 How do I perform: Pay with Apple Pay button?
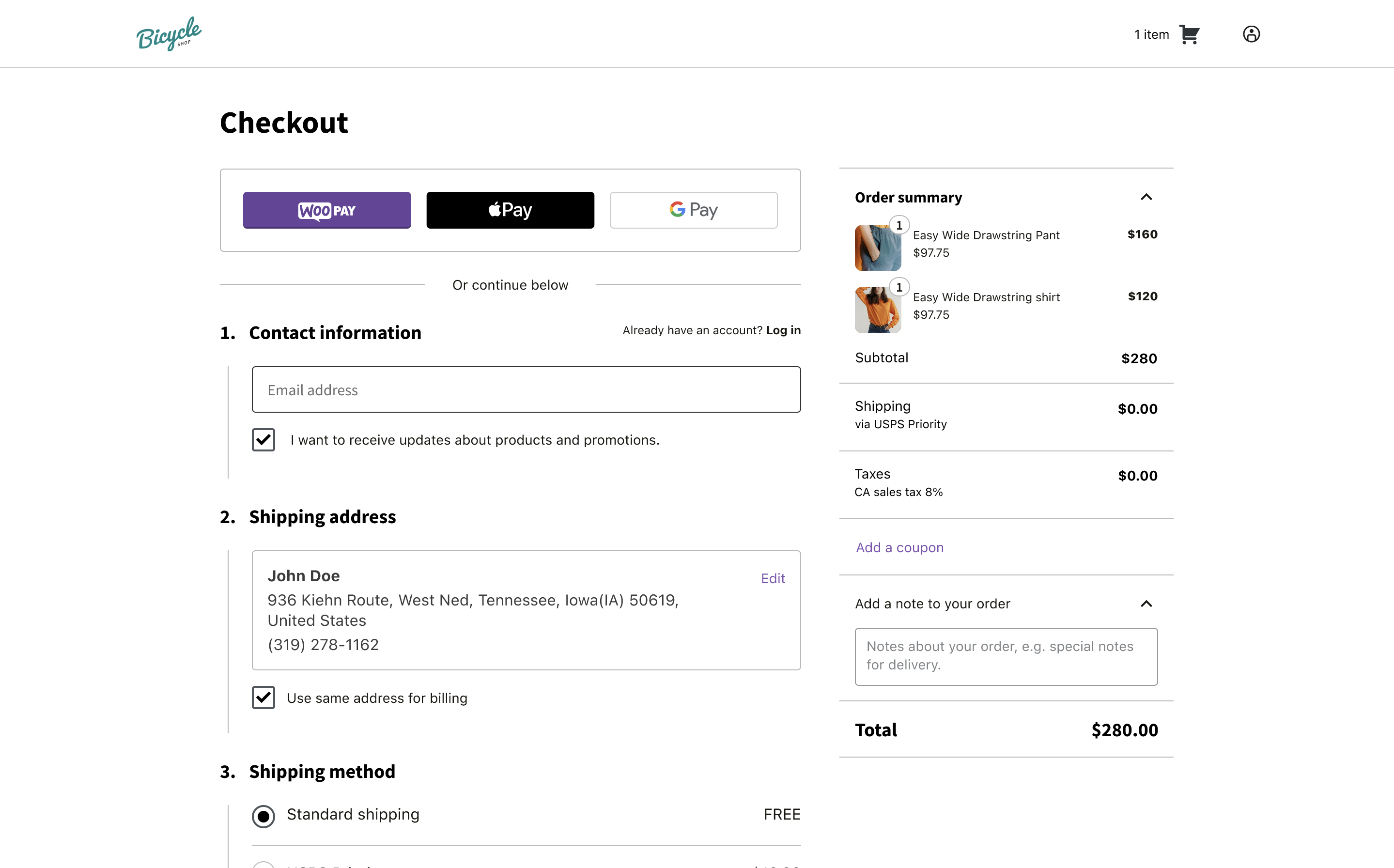510,210
